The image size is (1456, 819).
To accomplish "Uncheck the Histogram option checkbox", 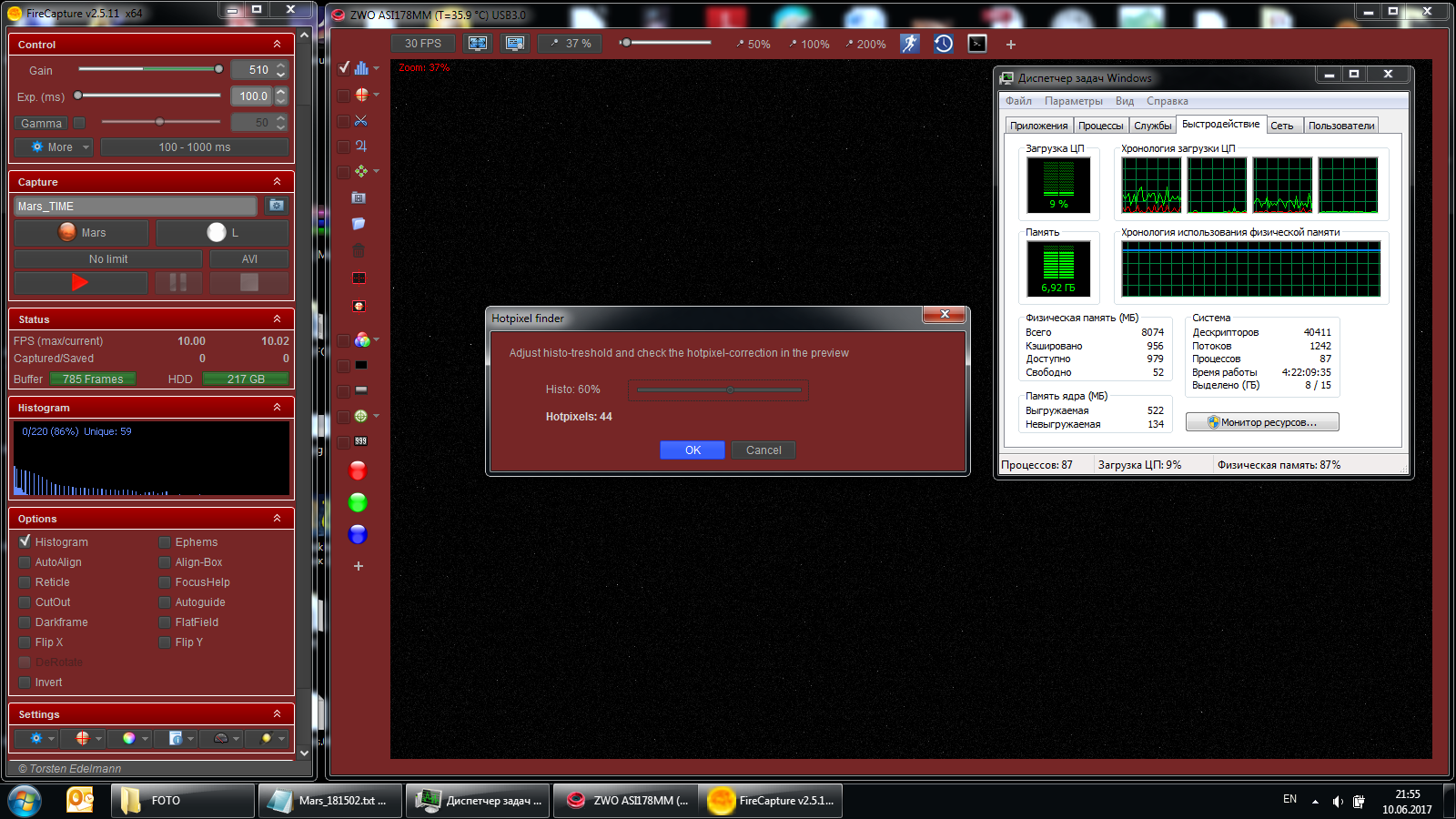I will pos(25,541).
